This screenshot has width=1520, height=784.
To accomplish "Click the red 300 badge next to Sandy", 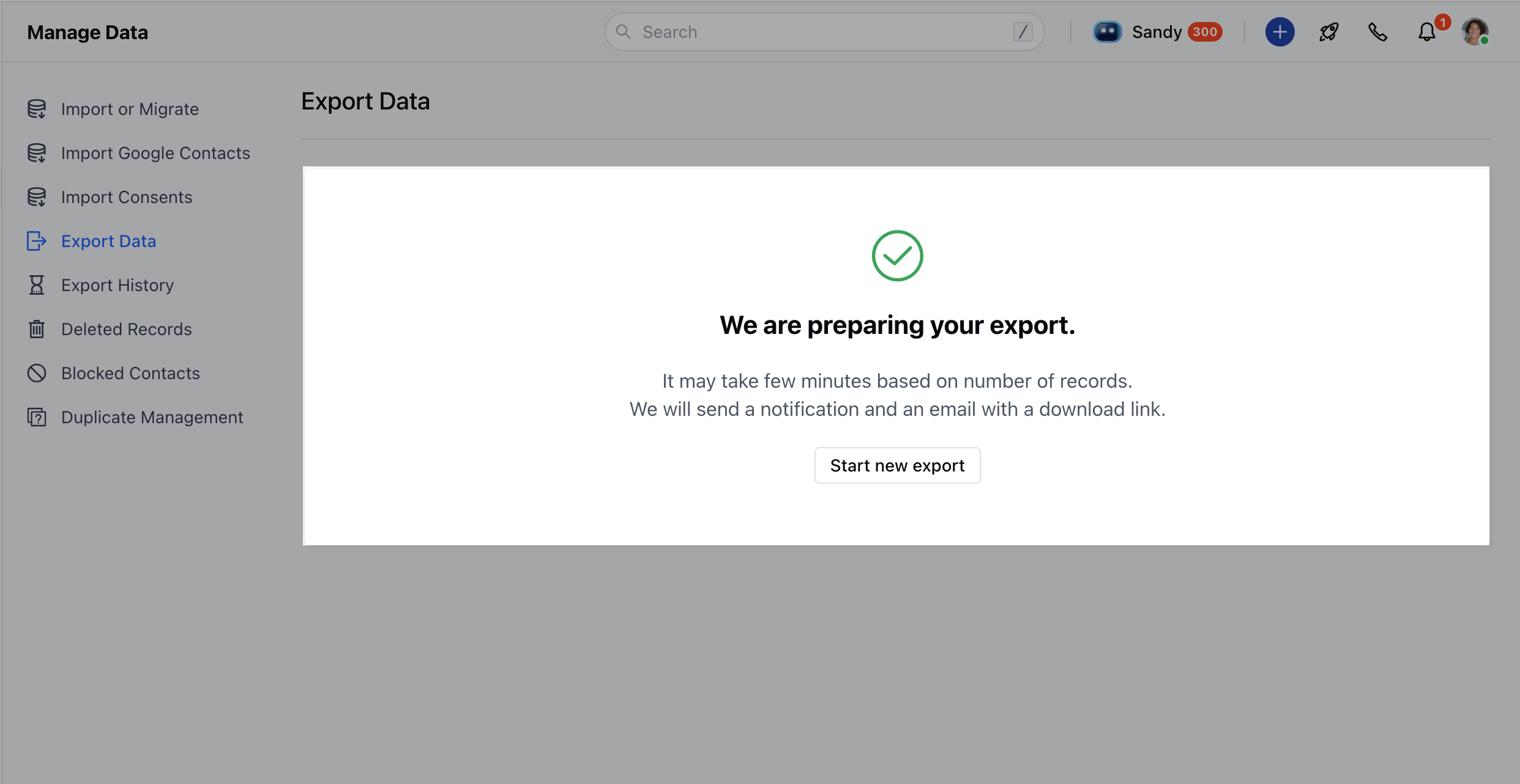I will 1204,32.
